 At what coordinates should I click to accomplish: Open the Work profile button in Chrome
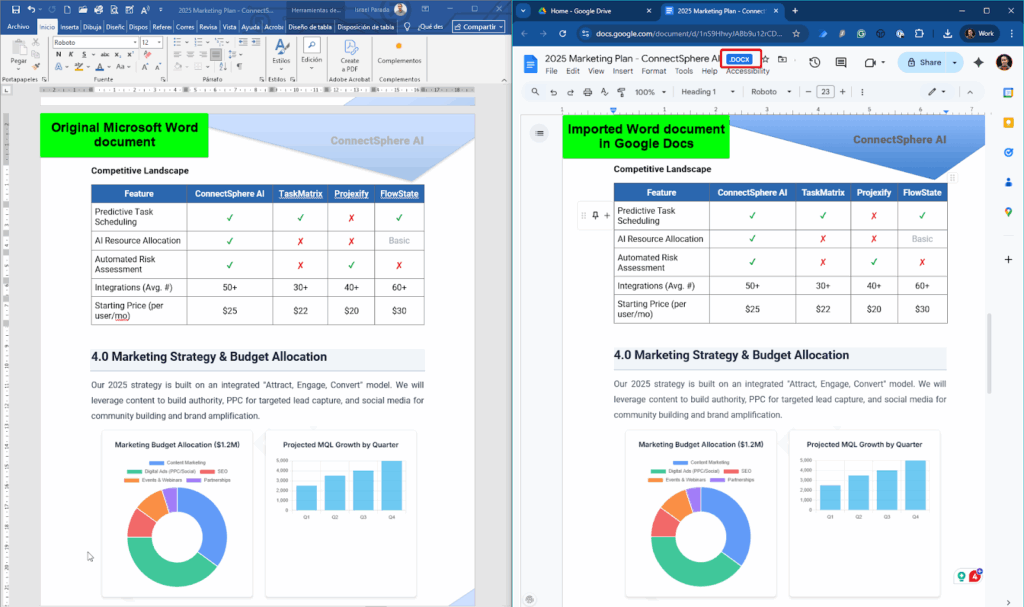click(x=980, y=33)
